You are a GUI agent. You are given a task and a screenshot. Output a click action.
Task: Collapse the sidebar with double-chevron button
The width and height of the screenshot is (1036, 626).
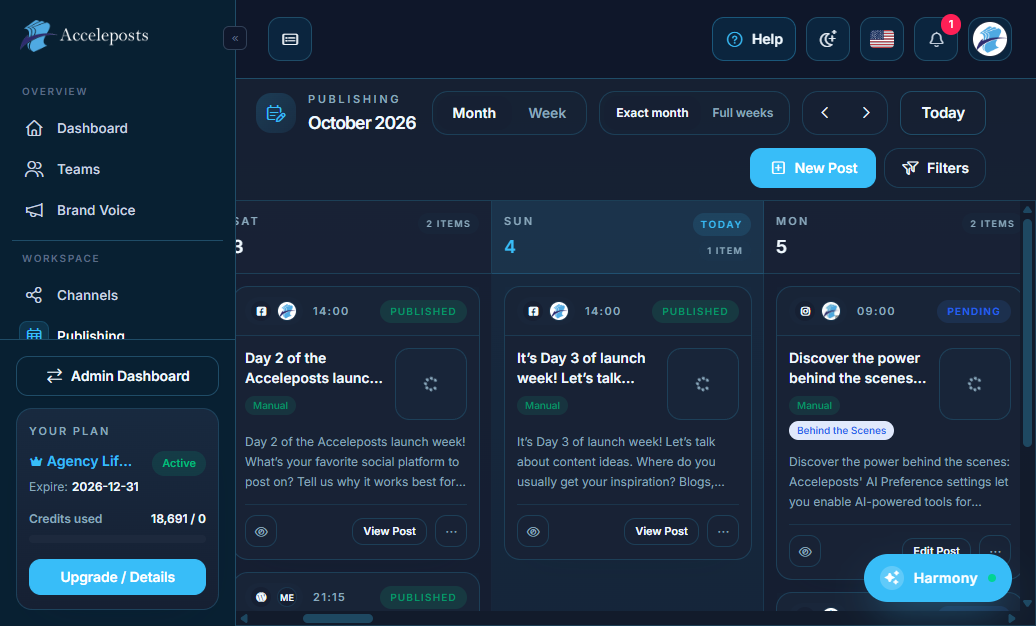235,38
